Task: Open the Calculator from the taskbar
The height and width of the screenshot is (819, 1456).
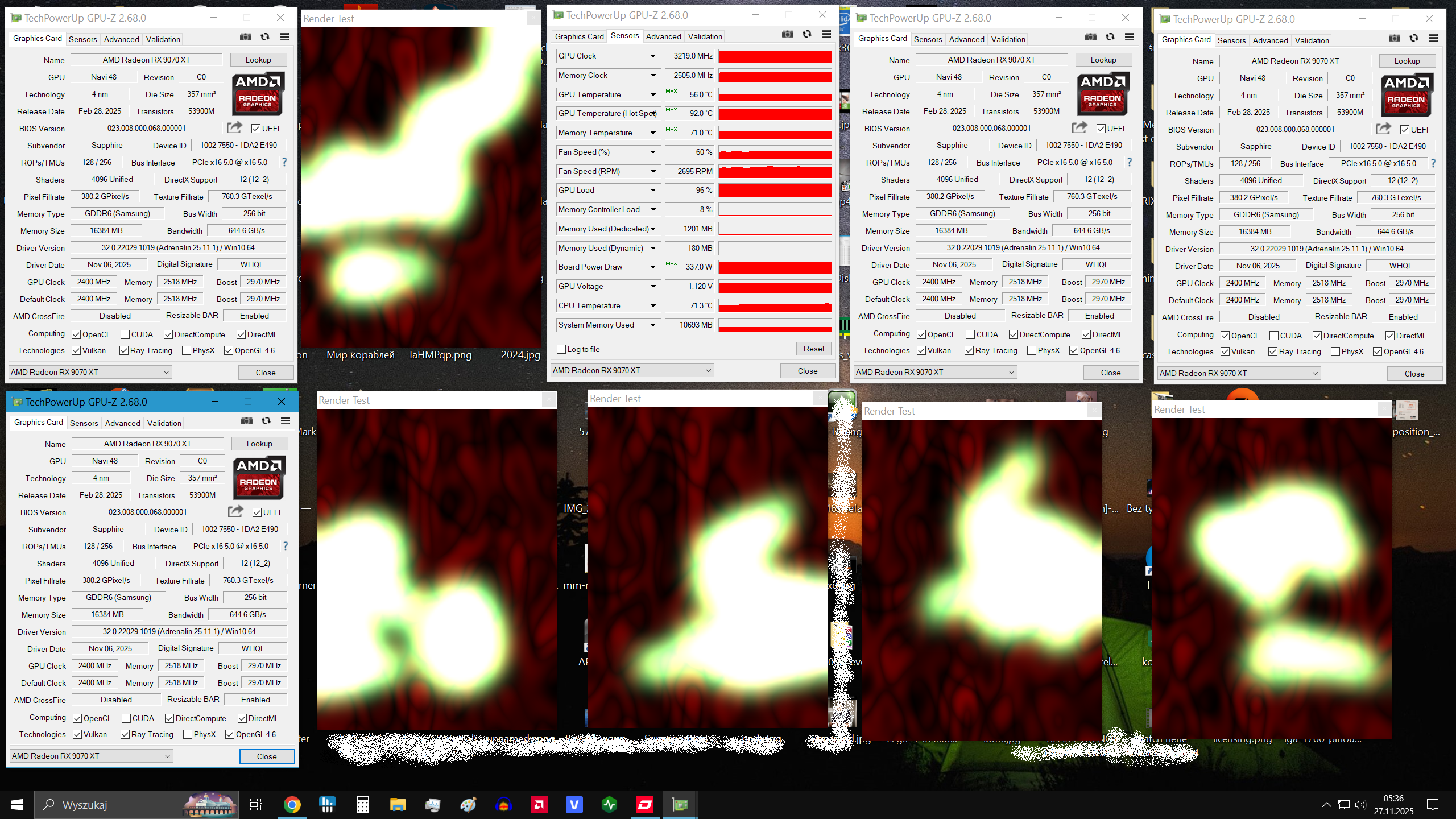Action: (362, 805)
